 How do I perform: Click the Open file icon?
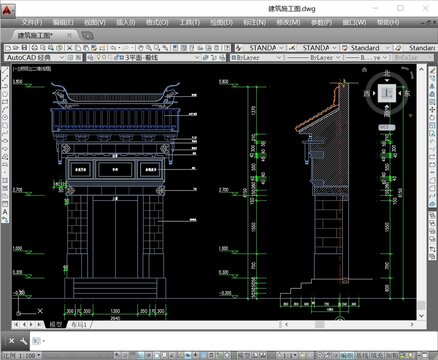pos(16,48)
